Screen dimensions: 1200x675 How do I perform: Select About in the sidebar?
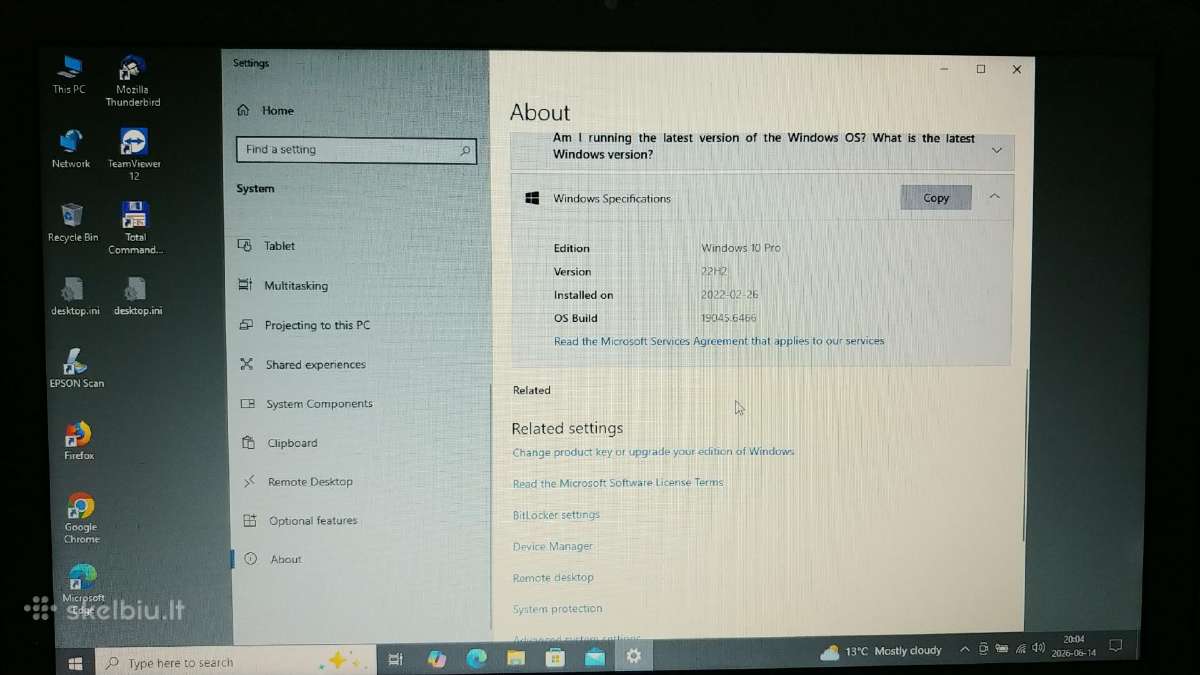273,559
